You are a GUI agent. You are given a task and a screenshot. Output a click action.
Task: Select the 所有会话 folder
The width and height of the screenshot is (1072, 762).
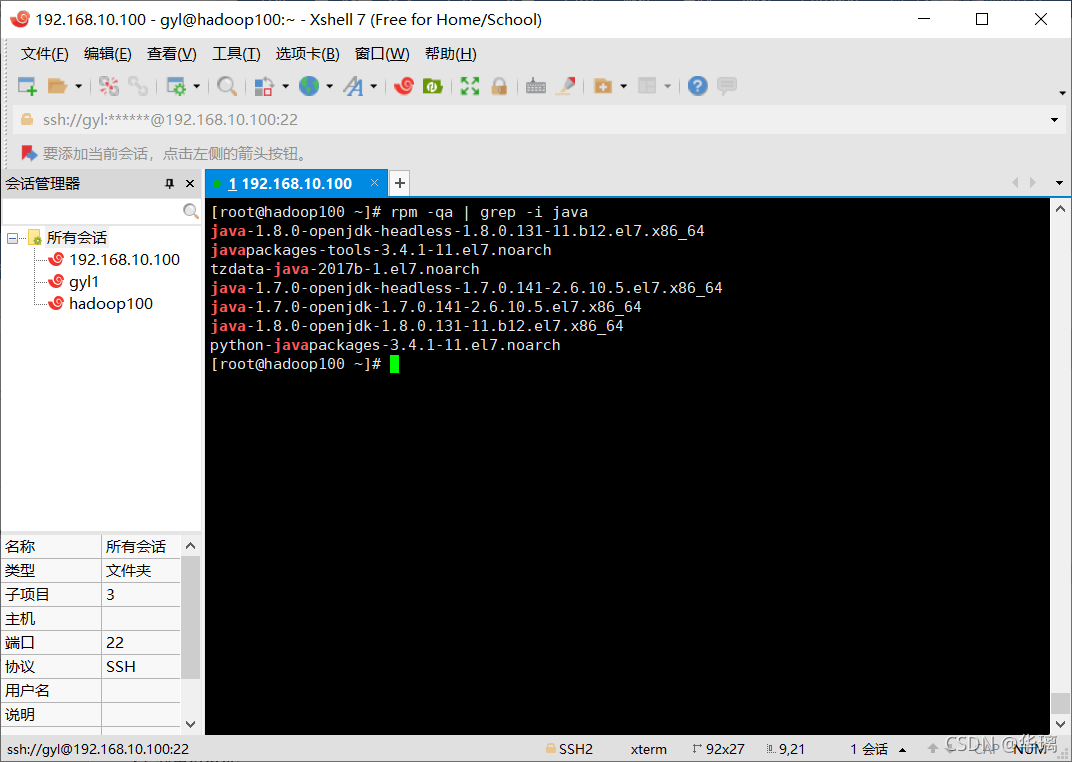(x=77, y=238)
